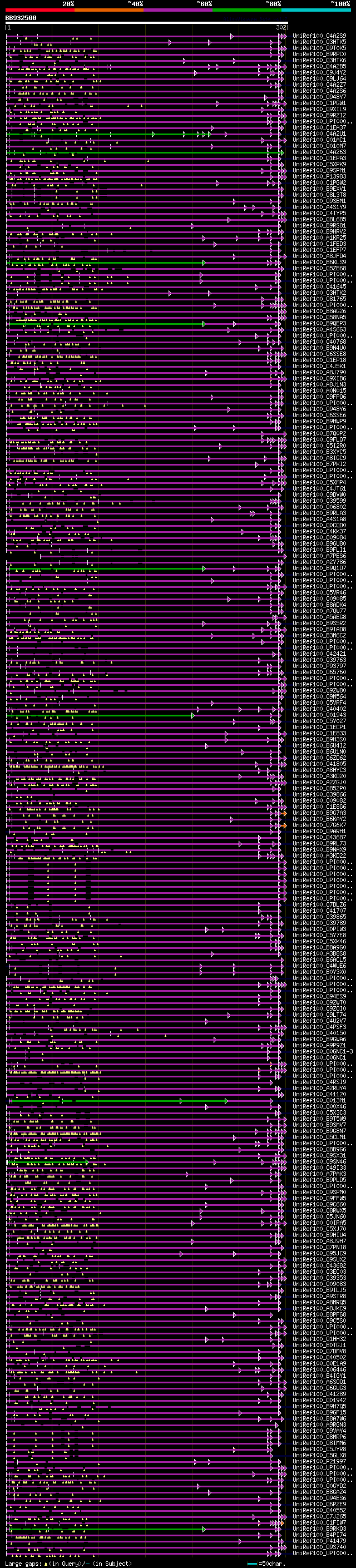Click the query end position 302
Viewport: 356px width, 1568px height.
[x=281, y=27]
